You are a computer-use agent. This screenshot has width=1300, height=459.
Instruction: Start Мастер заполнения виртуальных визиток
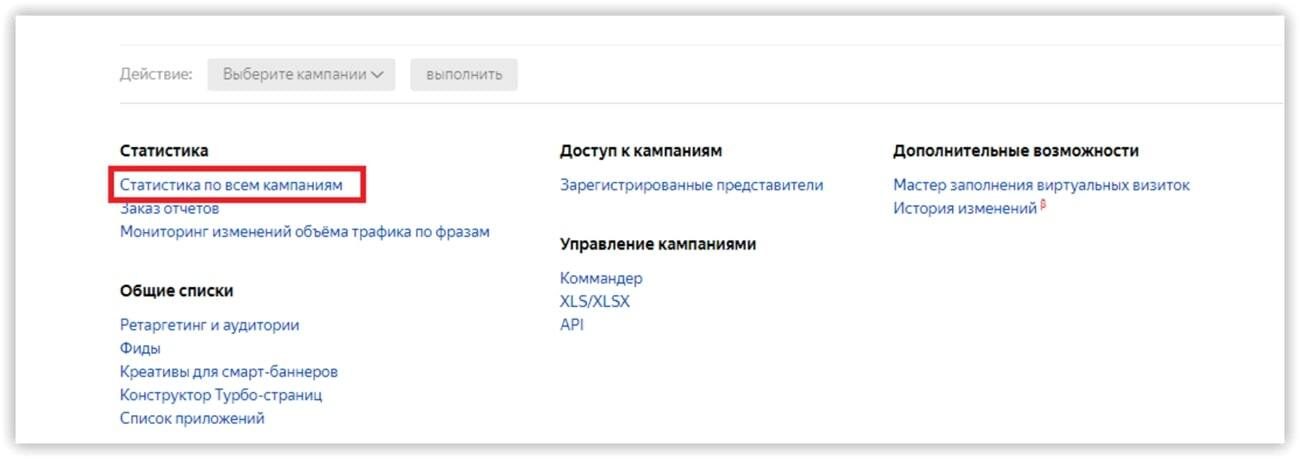tap(1041, 185)
